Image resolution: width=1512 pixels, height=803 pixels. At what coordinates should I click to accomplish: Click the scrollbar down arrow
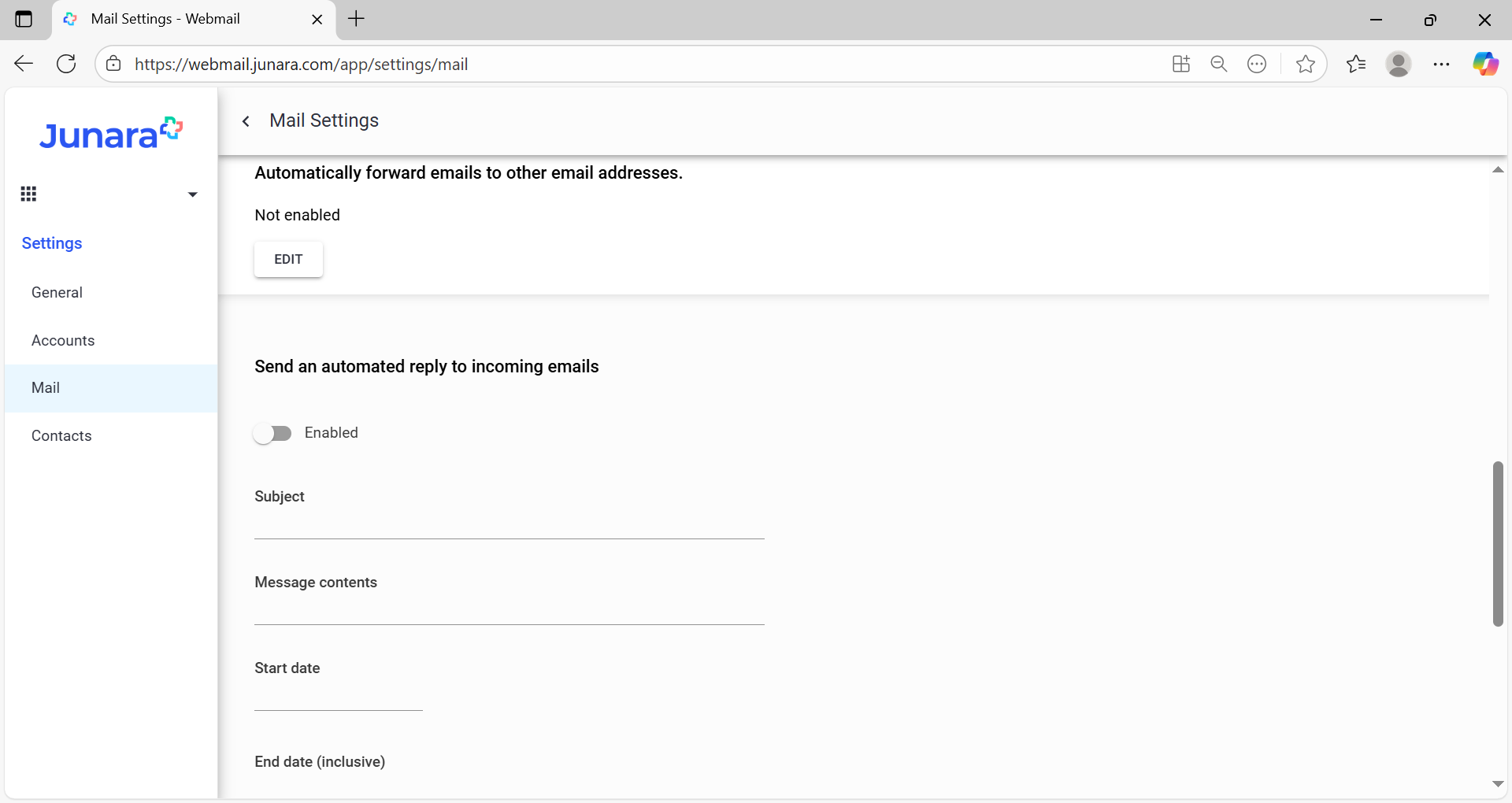pos(1498,784)
